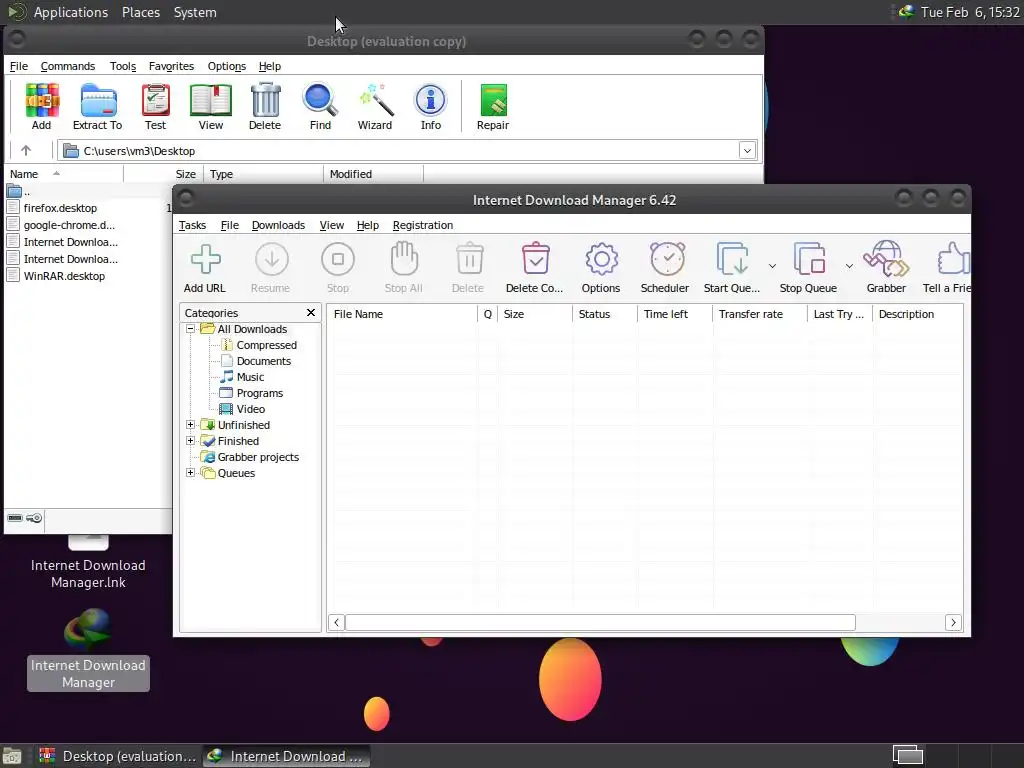Open the View menu in IDM
Viewport: 1024px width, 768px height.
pos(332,225)
